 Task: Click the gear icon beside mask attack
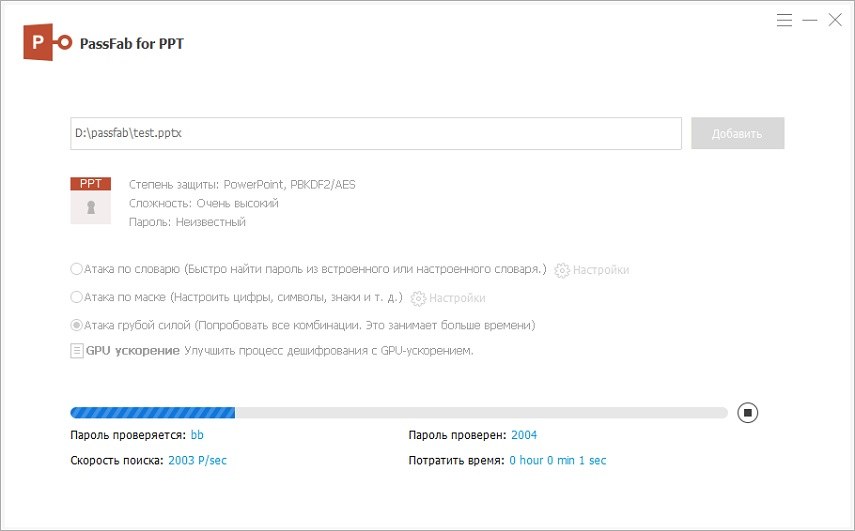418,298
